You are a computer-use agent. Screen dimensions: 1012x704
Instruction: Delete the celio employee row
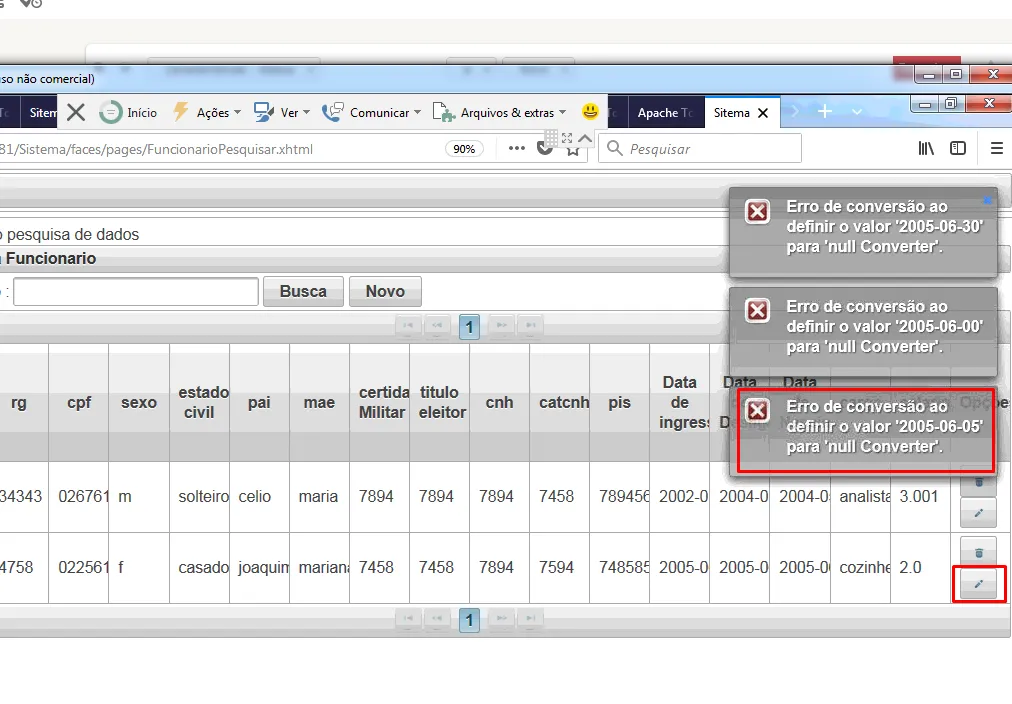pos(978,482)
